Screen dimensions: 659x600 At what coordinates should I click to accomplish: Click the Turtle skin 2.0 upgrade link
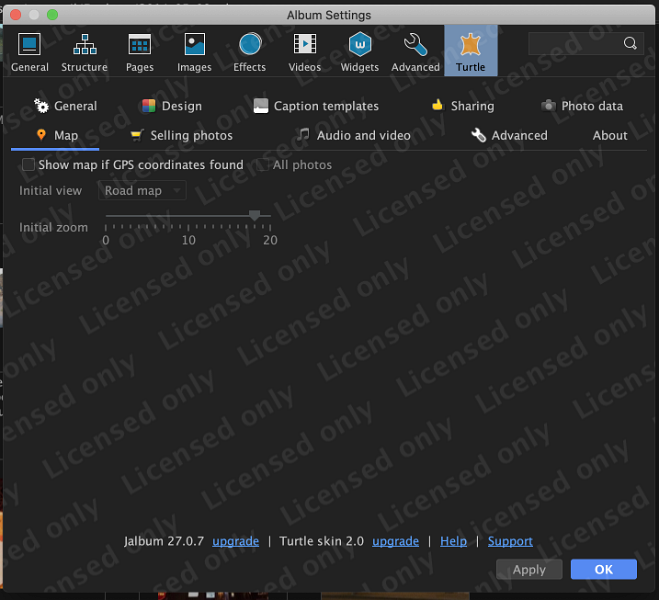395,541
